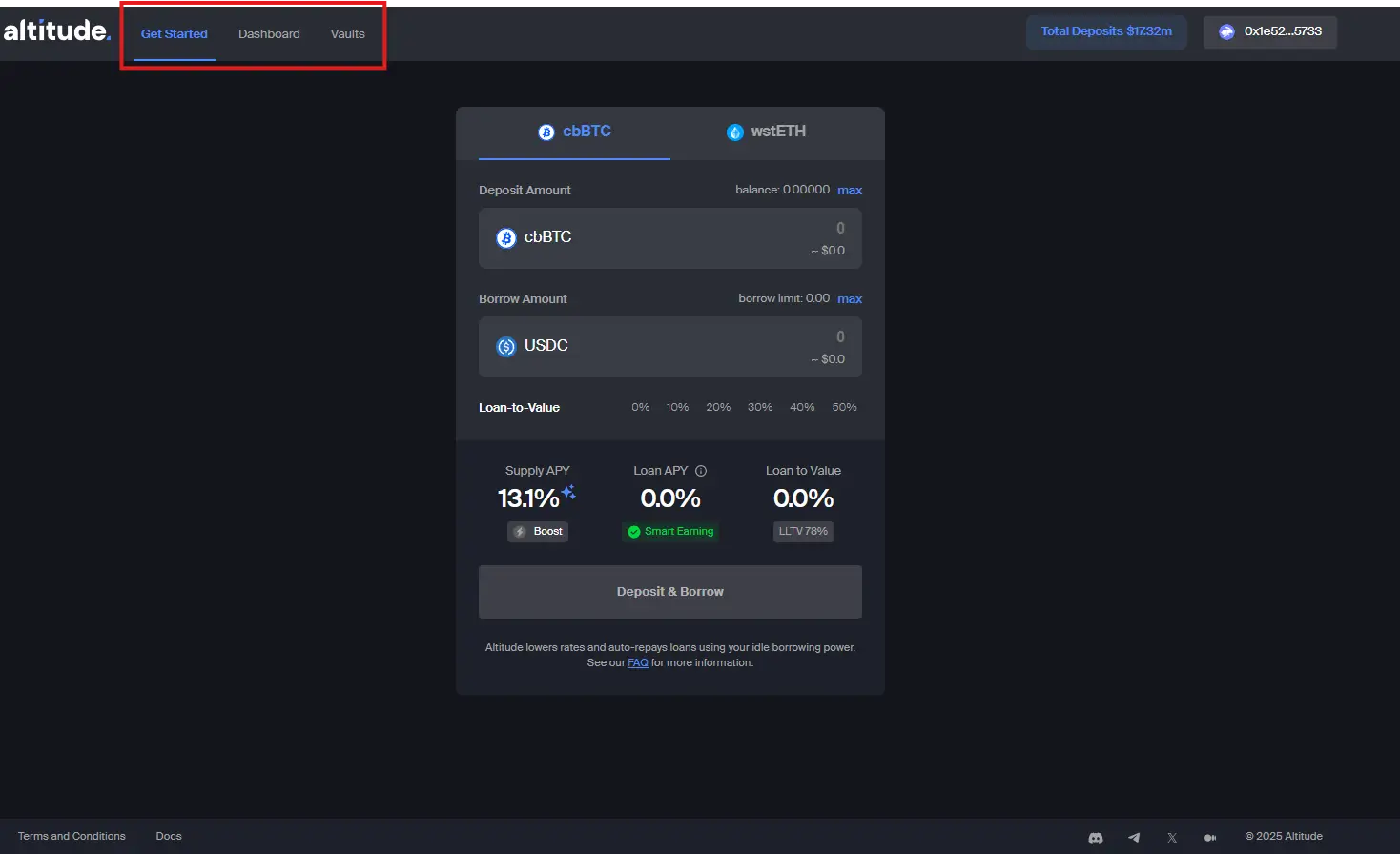Set Loan-to-Value to 50%
This screenshot has width=1400, height=854.
(x=844, y=407)
